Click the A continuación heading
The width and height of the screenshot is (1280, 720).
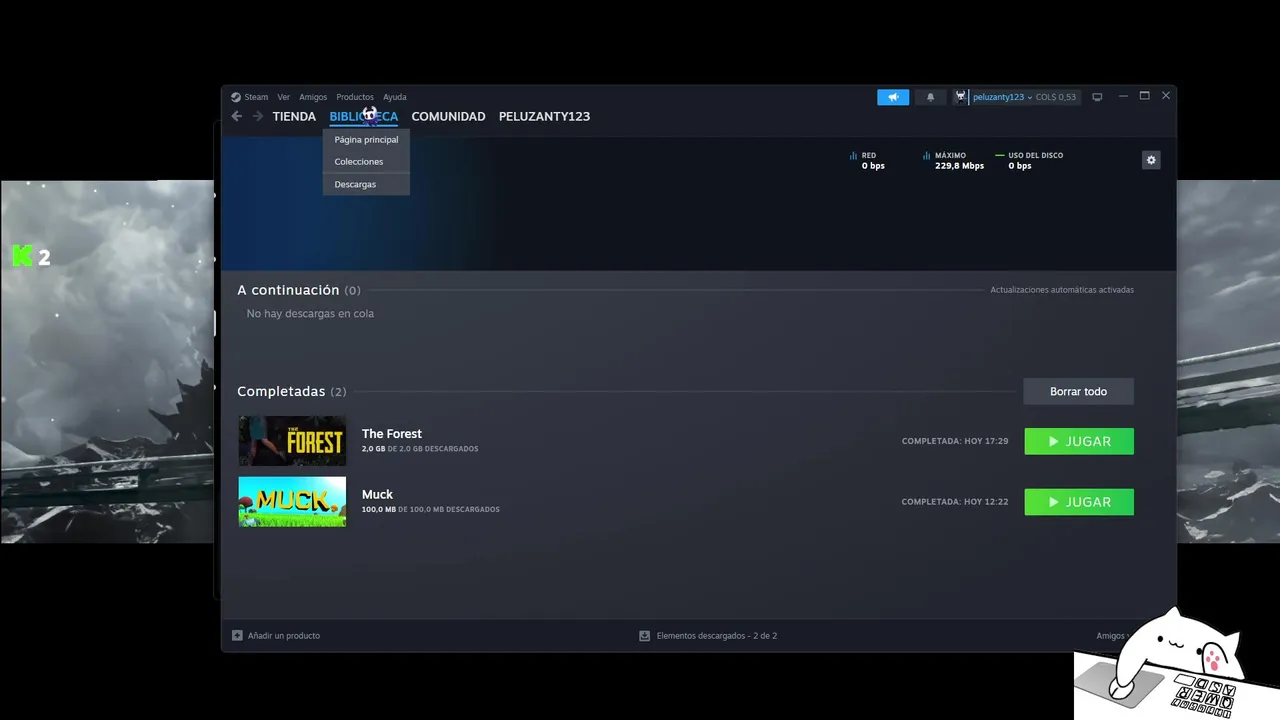(x=288, y=290)
